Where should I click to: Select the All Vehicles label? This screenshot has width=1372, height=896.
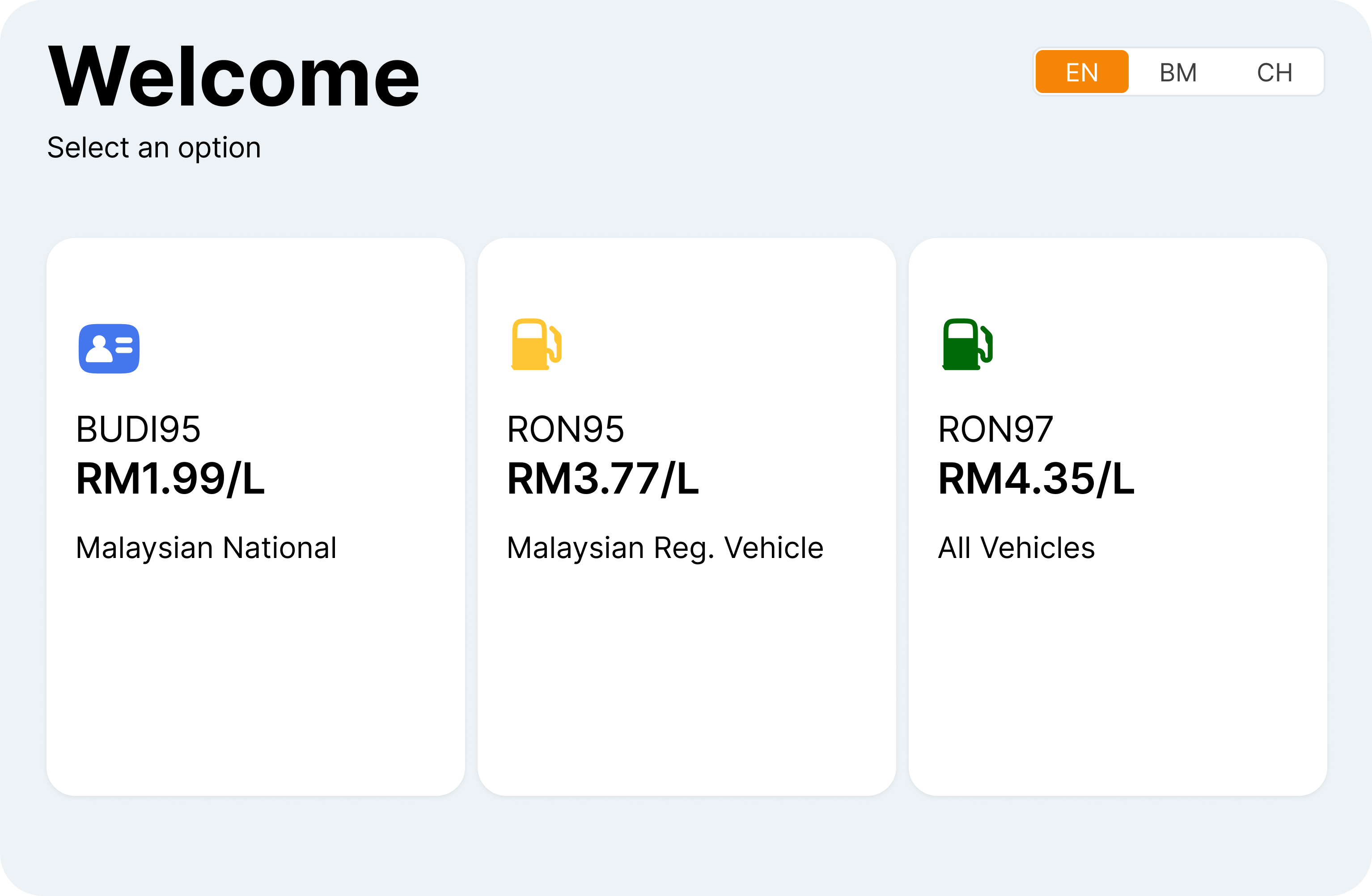pos(1016,548)
